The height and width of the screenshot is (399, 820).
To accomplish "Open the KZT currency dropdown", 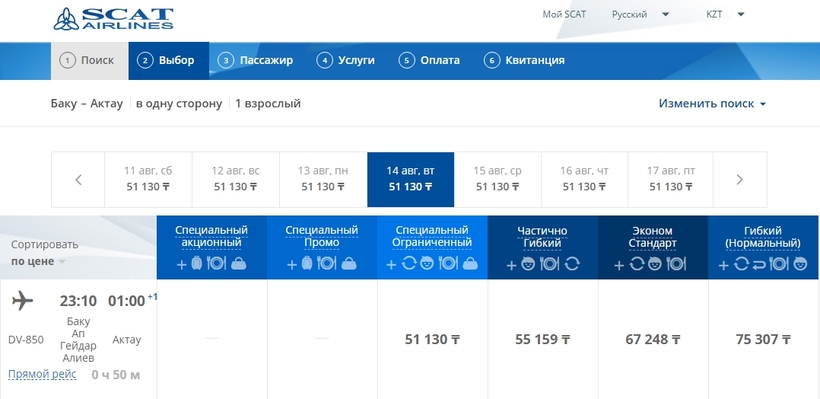I will pyautogui.click(x=725, y=15).
